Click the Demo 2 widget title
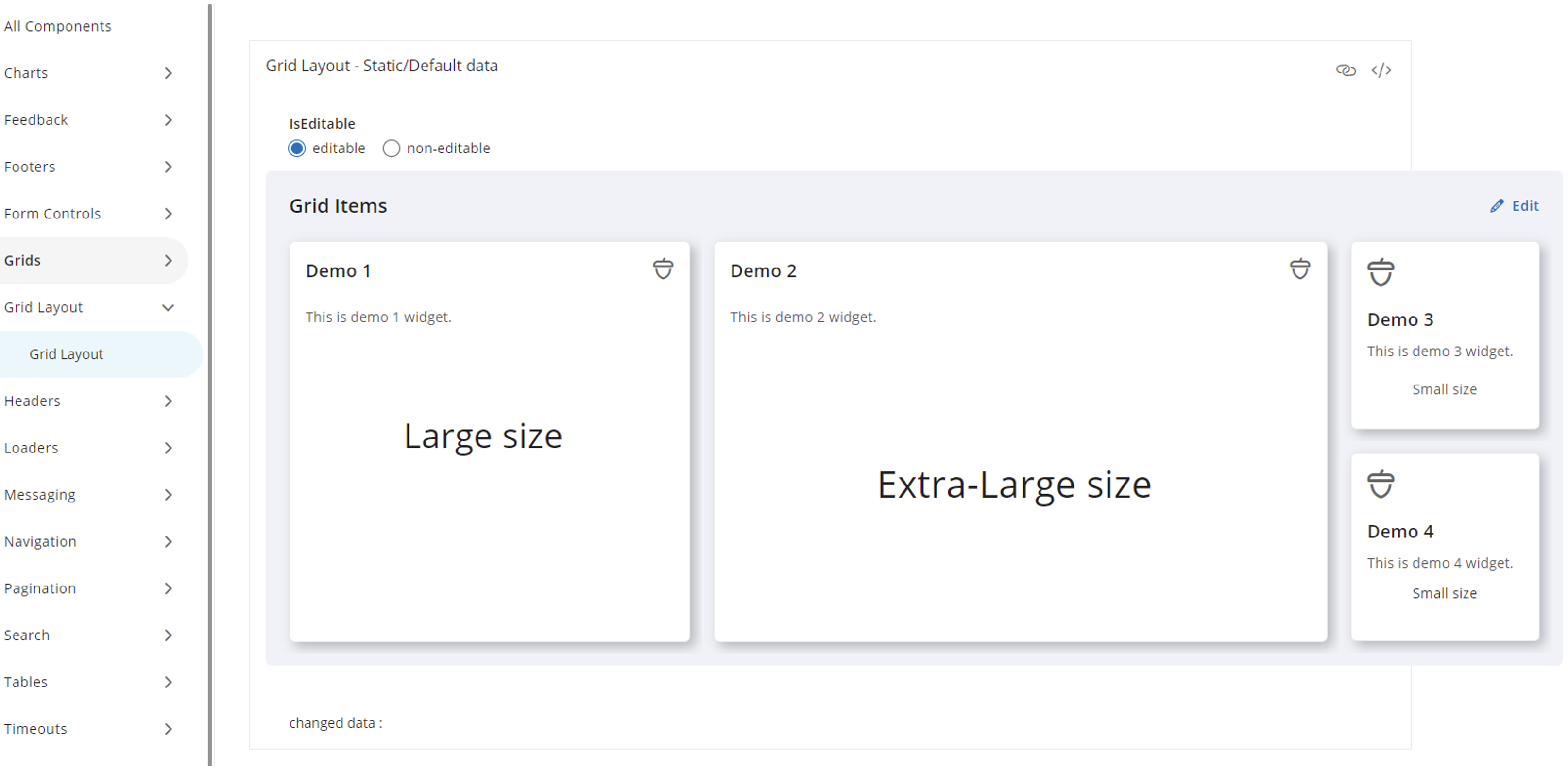Screen dimensions: 1568x770 tap(763, 271)
